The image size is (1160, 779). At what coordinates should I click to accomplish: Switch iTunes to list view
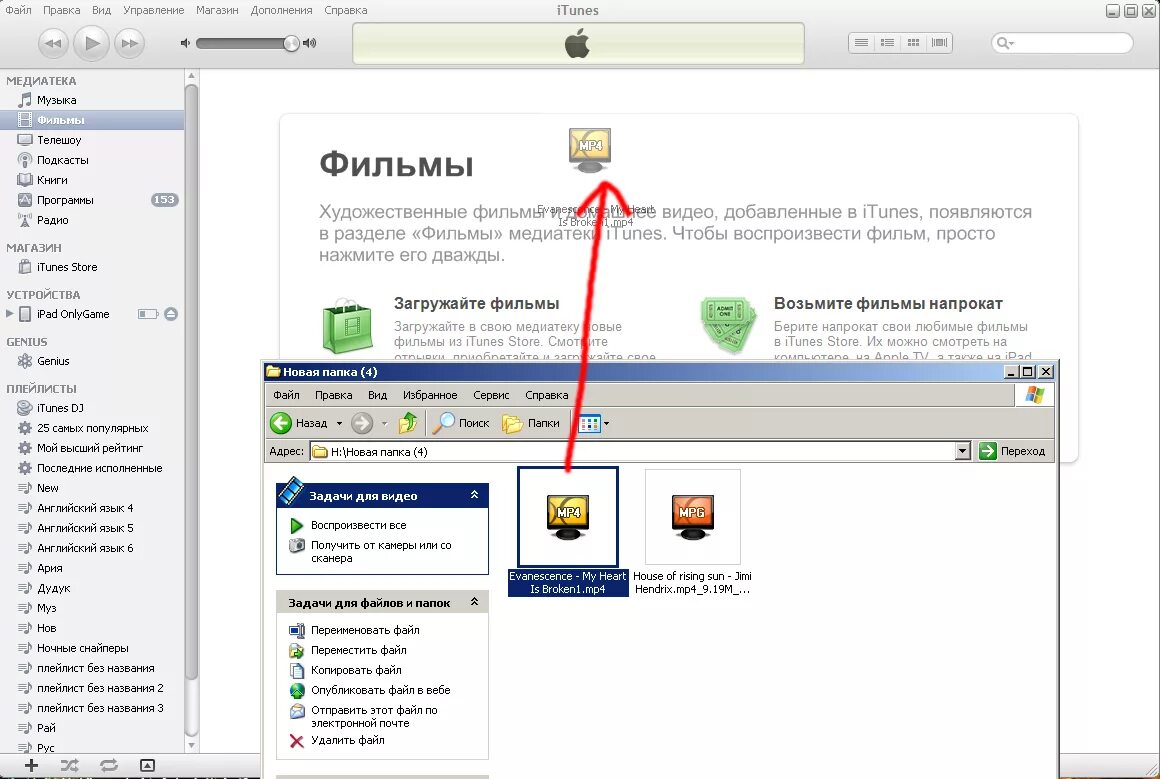(861, 43)
